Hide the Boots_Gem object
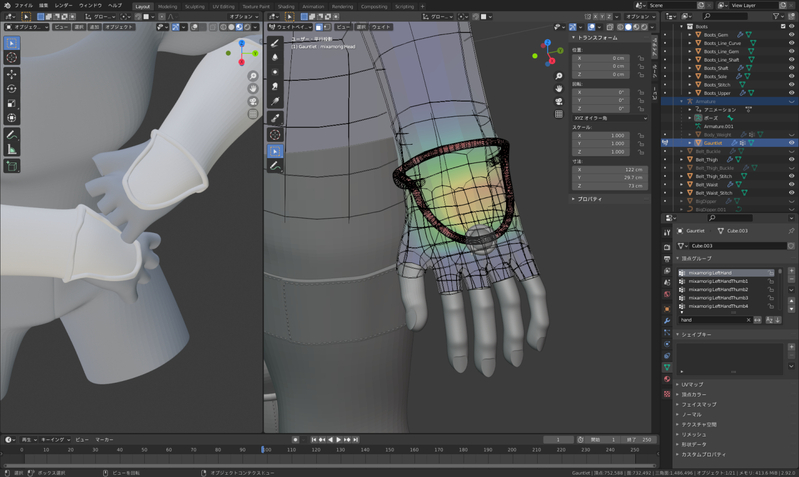This screenshot has width=799, height=477. [x=791, y=33]
